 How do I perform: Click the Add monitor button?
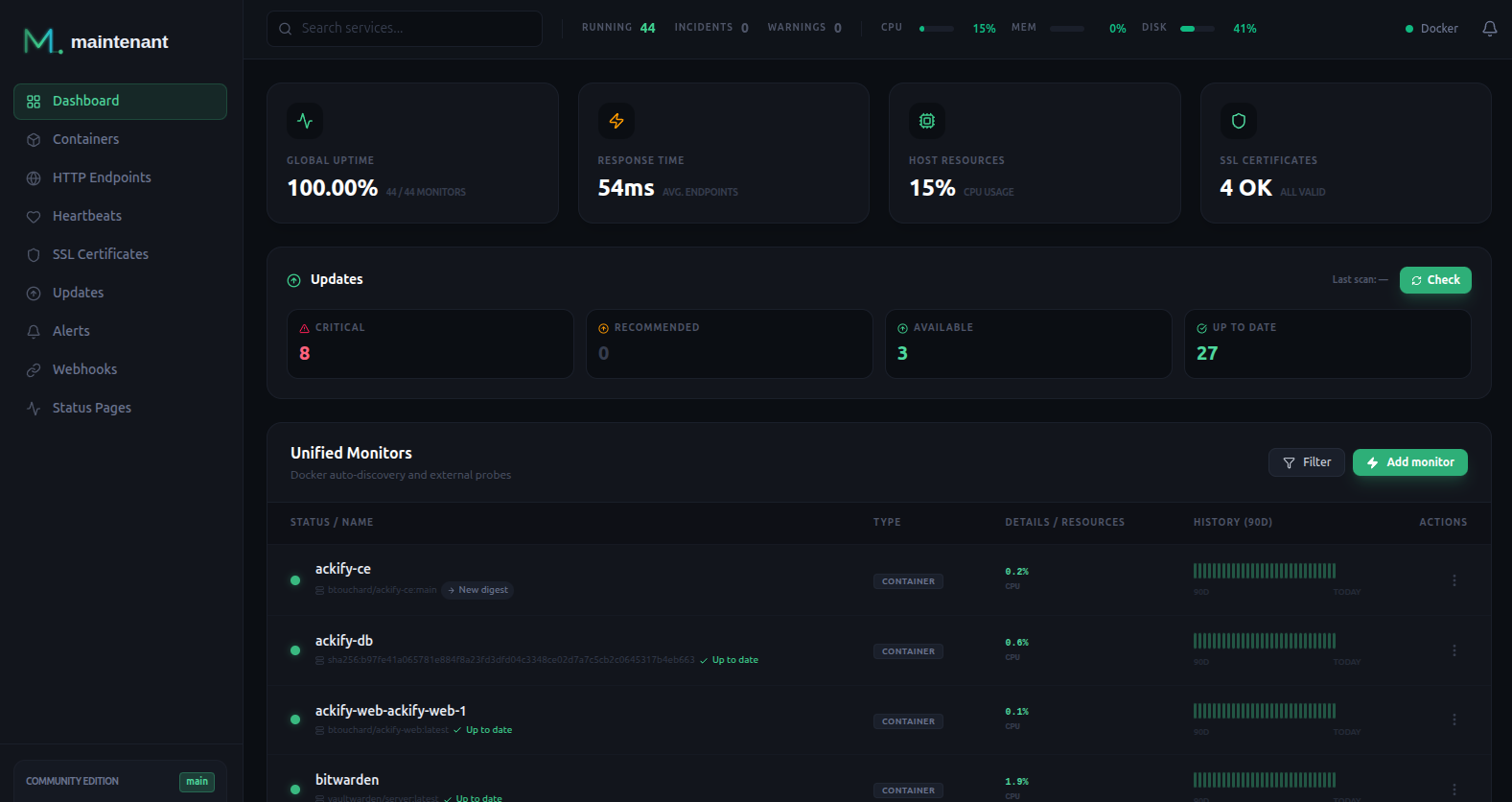click(x=1409, y=462)
